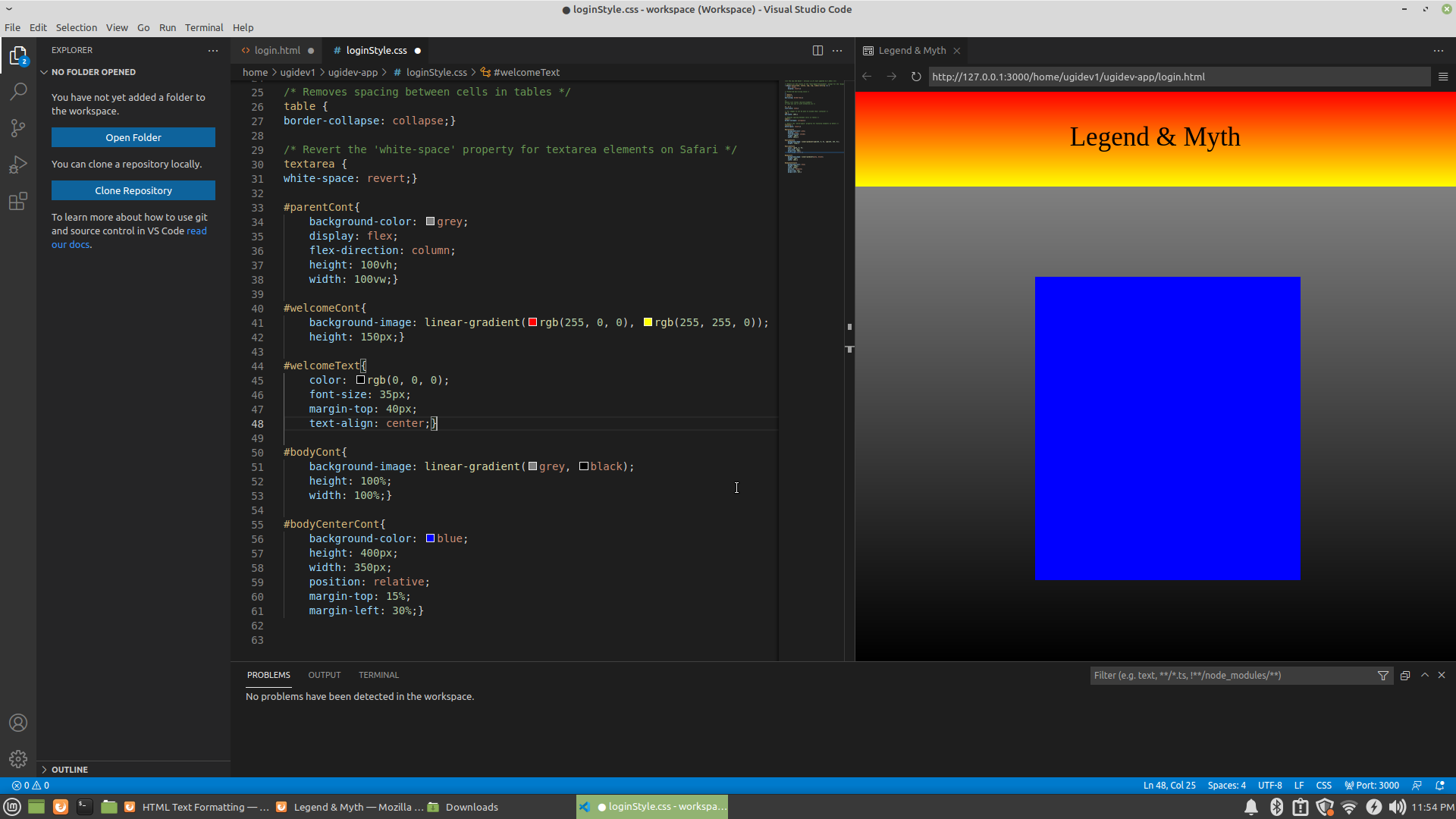The image size is (1456, 819).
Task: Open the CSS language mode selector
Action: point(1324,785)
